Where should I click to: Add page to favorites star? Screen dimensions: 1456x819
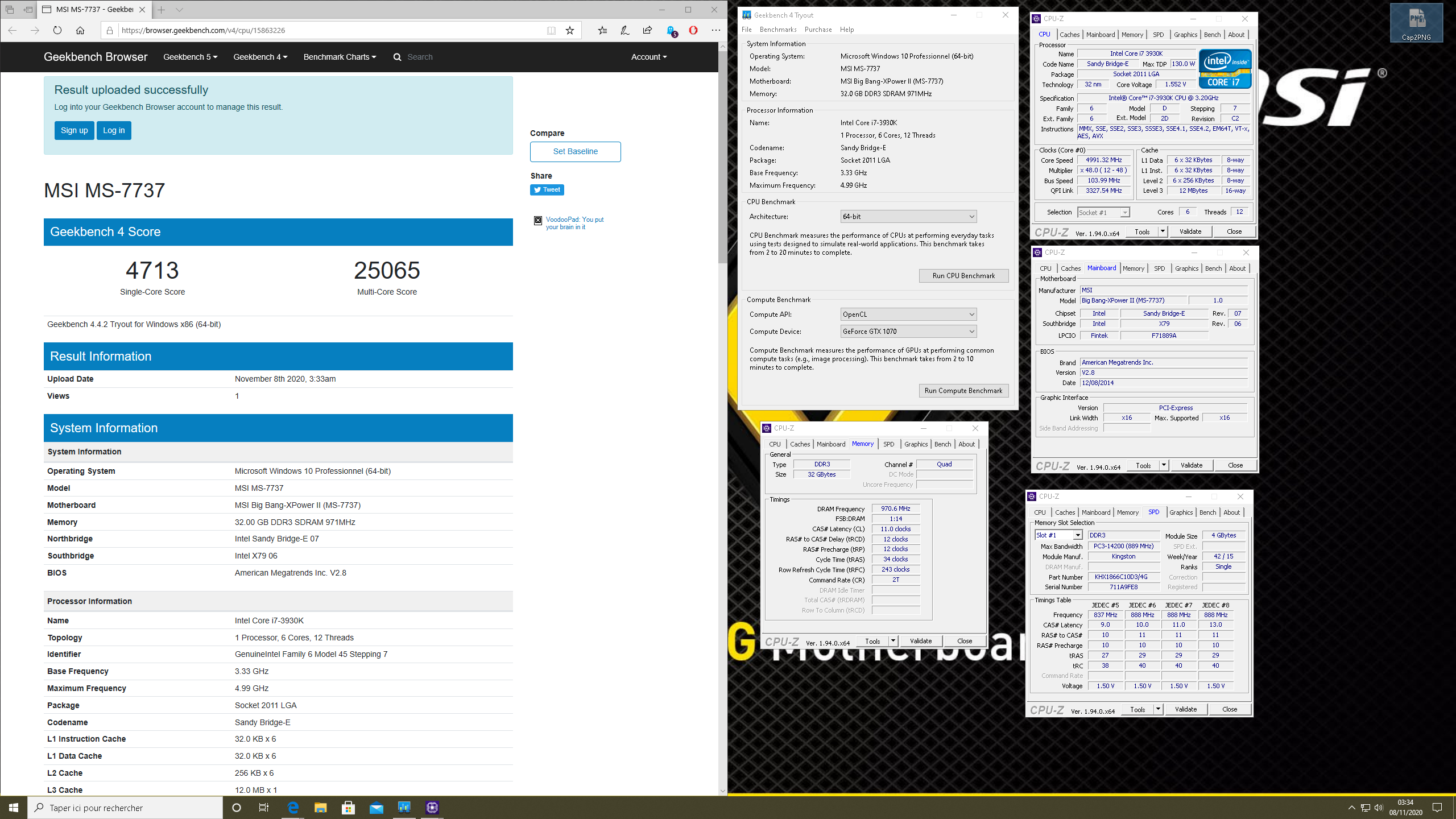click(x=569, y=30)
